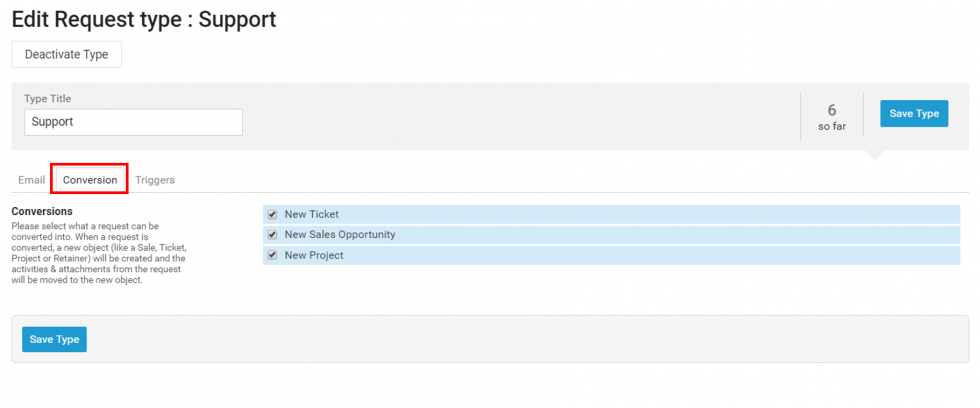The width and height of the screenshot is (980, 408).
Task: Switch to the Email tab
Action: (31, 180)
